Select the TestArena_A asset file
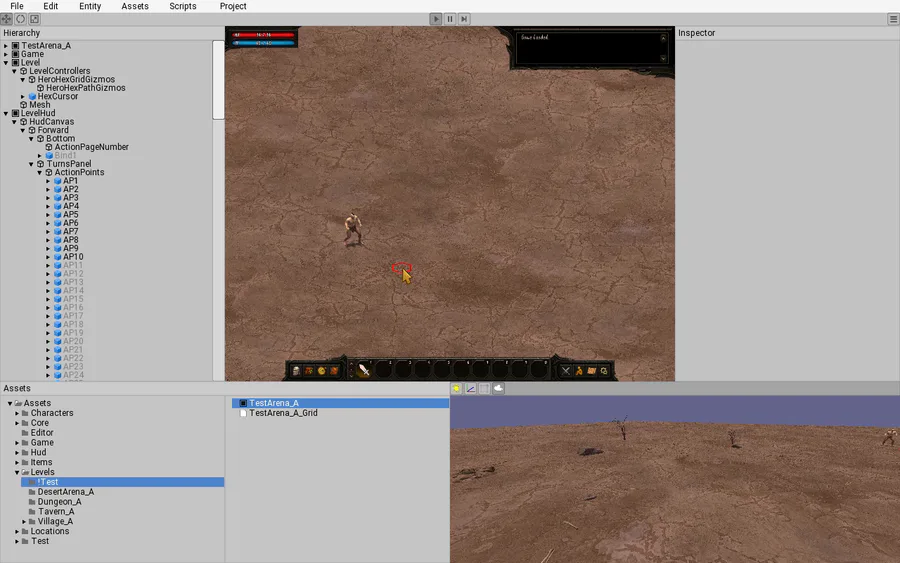Screen dimensions: 900x563 [x=340, y=403]
